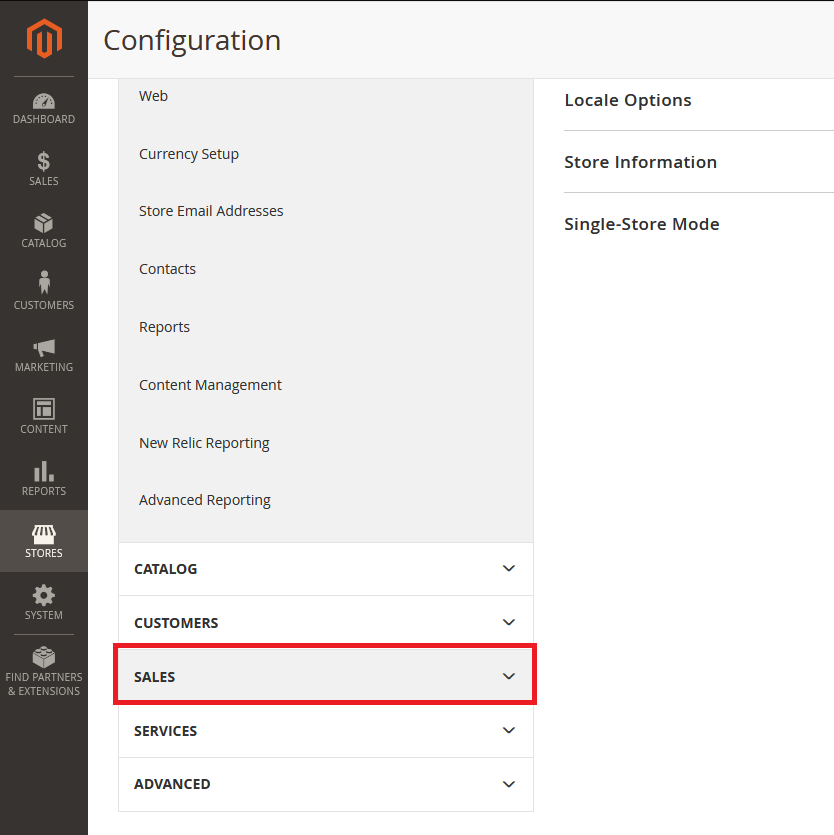This screenshot has width=834, height=835.
Task: Open the Catalog box sidebar icon
Action: (x=44, y=224)
